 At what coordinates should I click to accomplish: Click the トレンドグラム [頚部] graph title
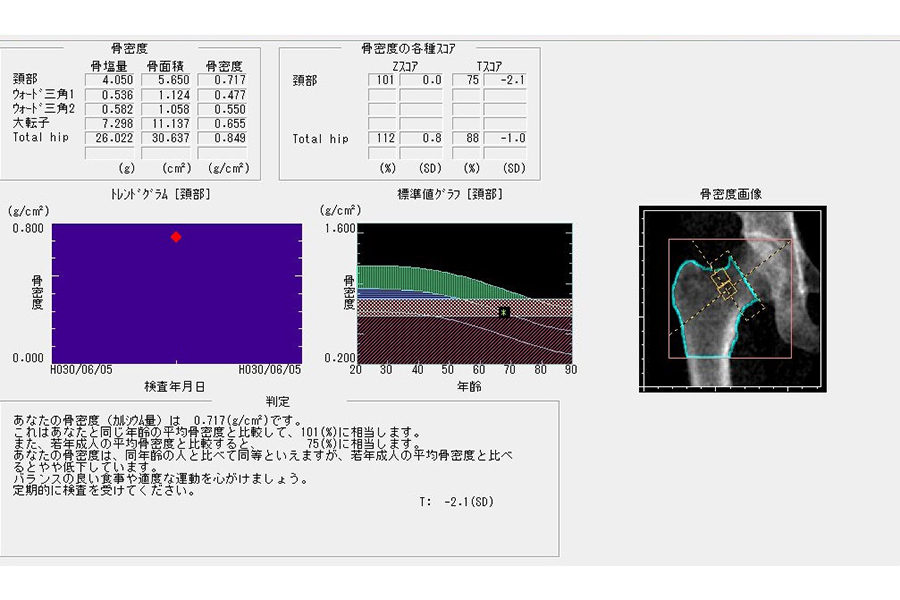point(161,195)
